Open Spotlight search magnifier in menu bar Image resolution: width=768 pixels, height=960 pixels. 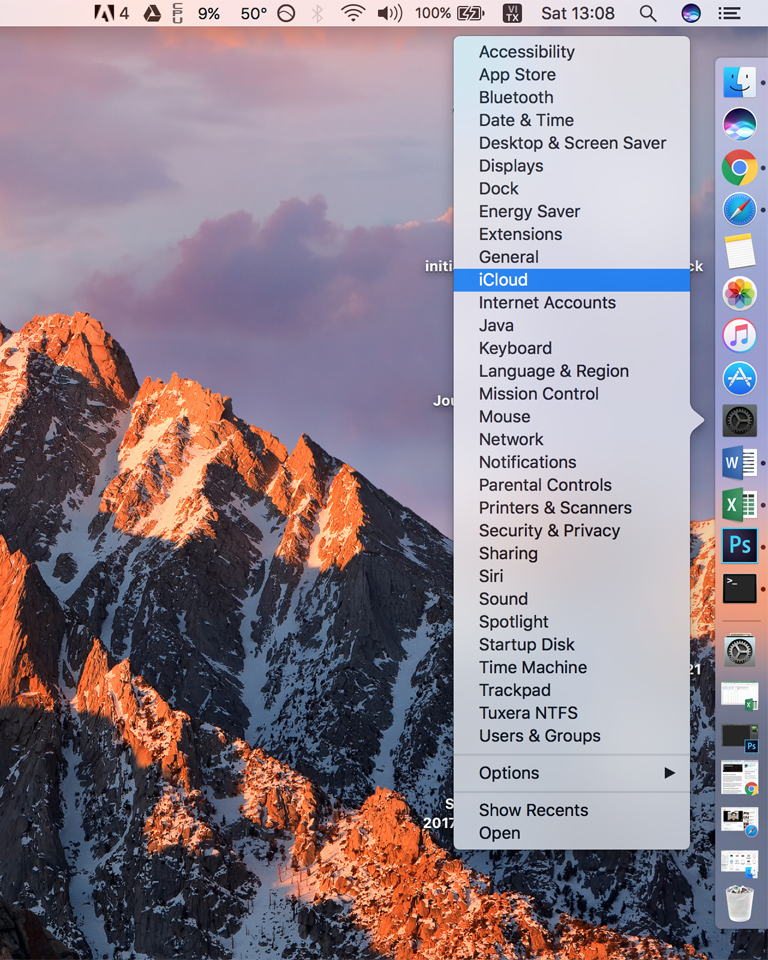tap(648, 14)
